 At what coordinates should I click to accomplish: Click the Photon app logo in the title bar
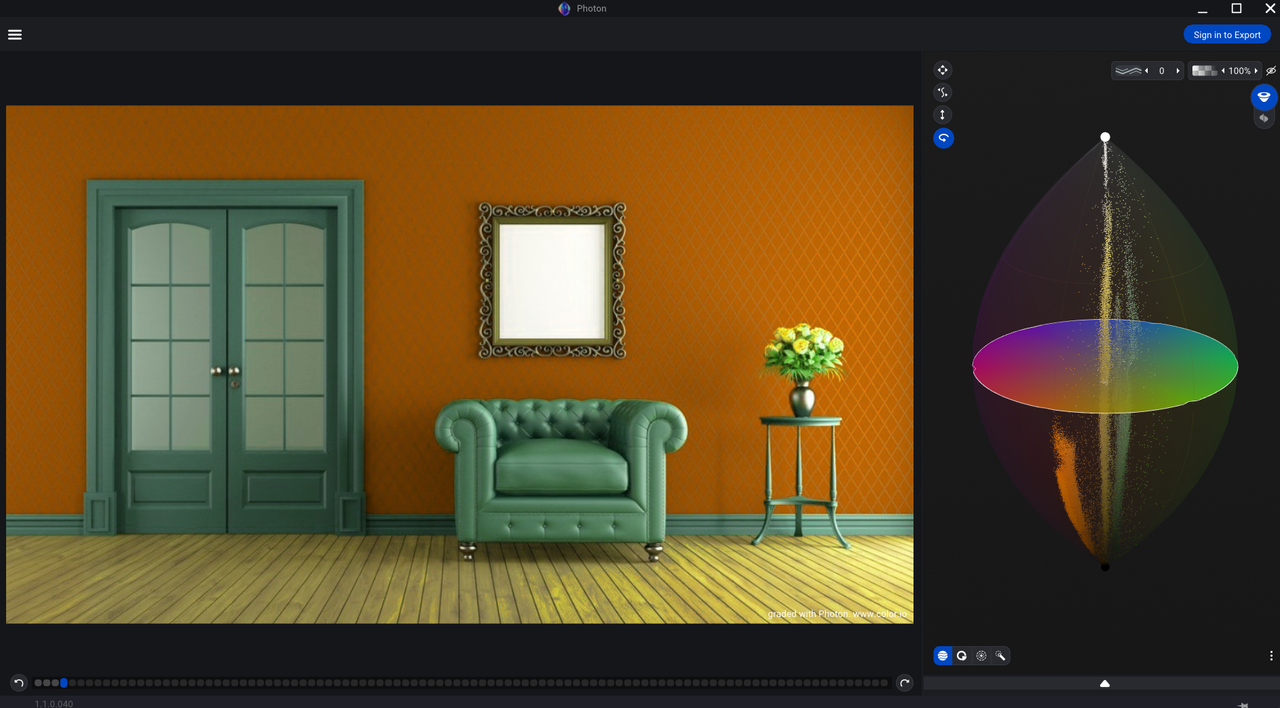click(x=565, y=9)
